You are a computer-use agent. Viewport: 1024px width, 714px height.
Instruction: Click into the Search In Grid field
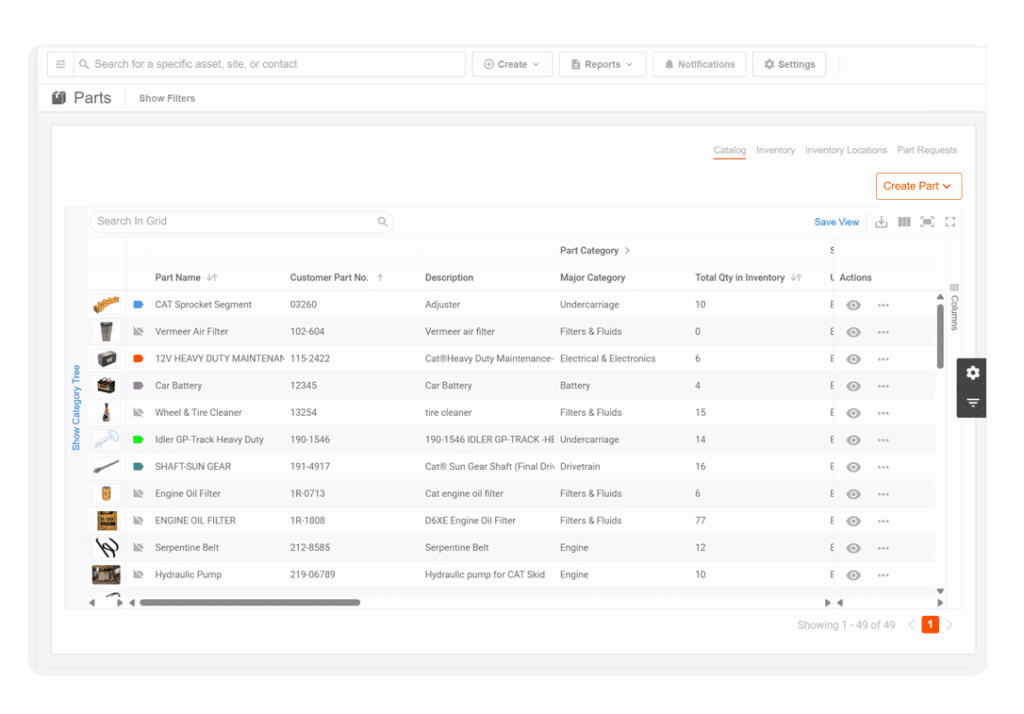coord(230,221)
